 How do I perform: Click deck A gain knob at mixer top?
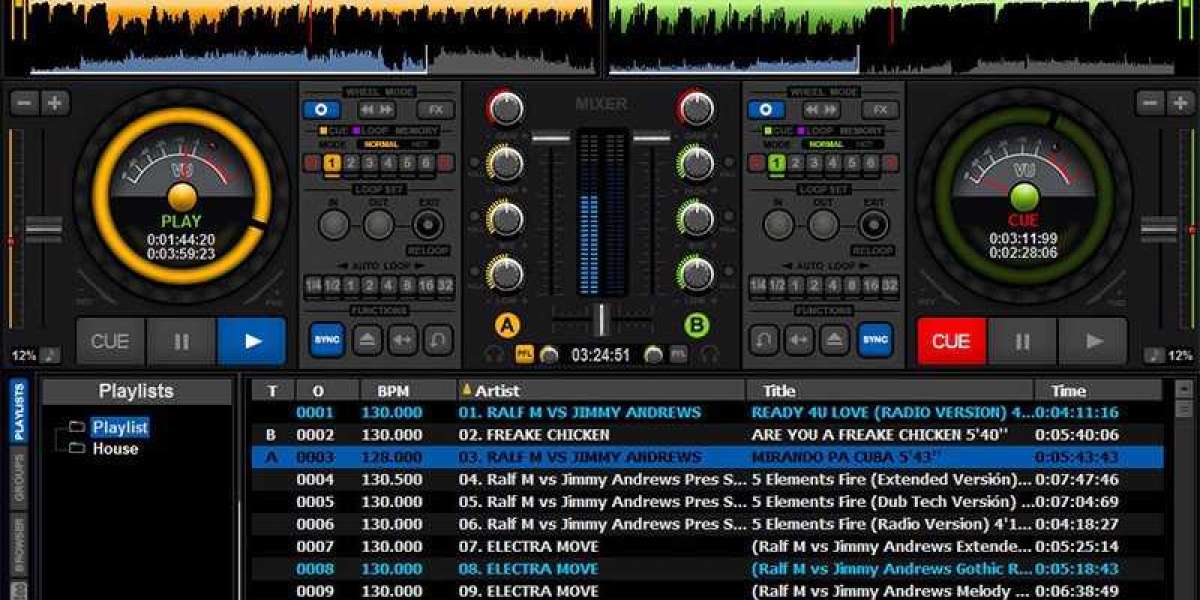(506, 107)
